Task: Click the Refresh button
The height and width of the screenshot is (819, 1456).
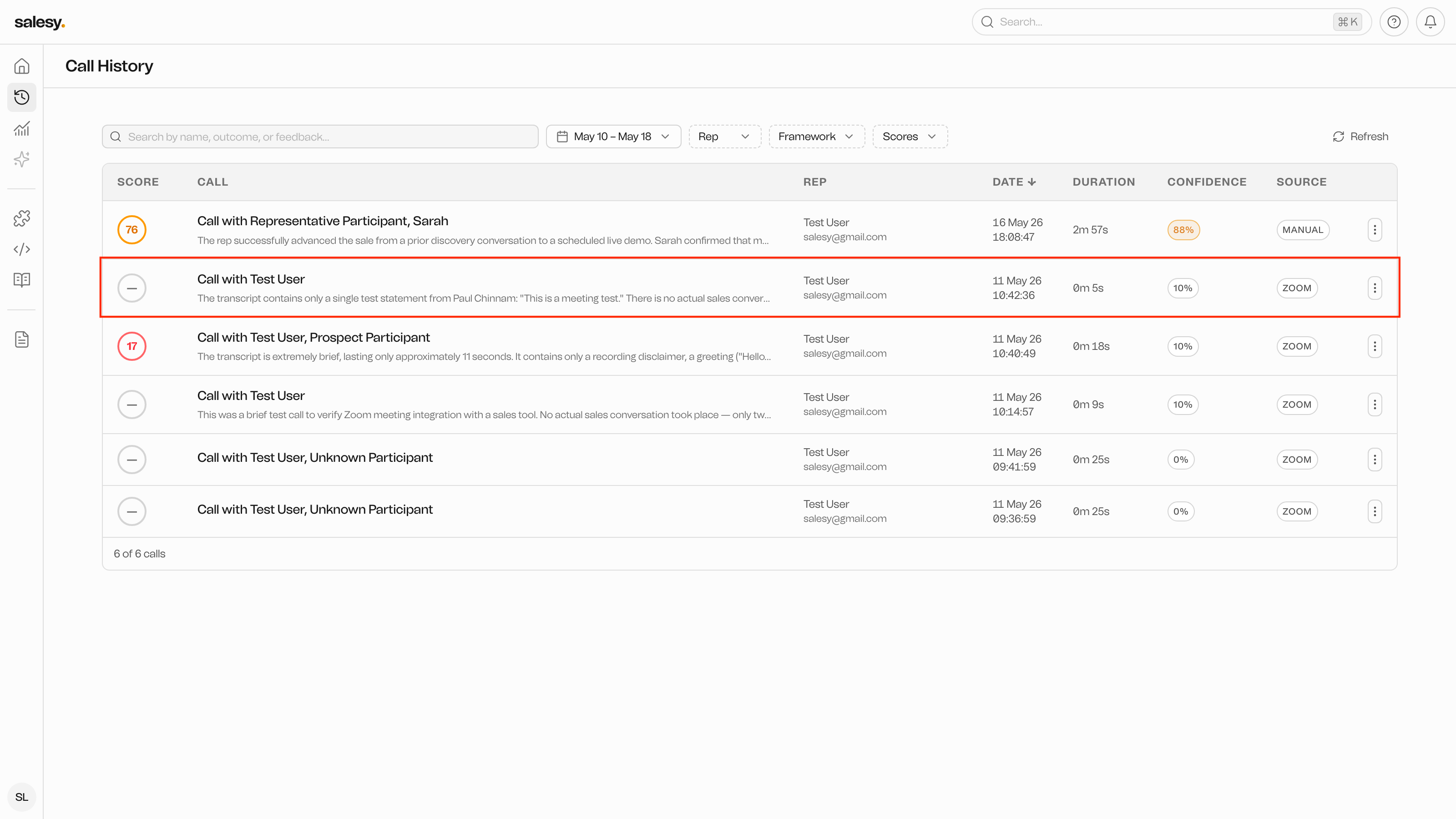Action: pos(1360,137)
